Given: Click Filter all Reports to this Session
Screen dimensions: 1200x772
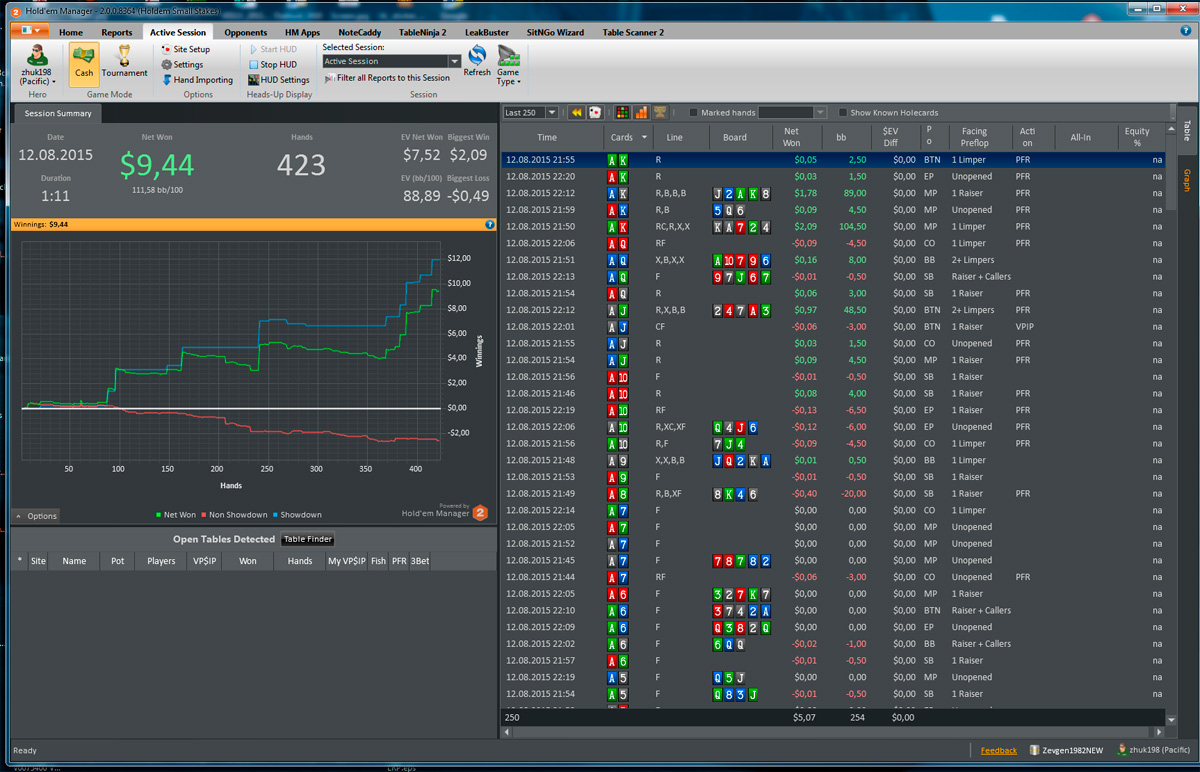Looking at the screenshot, I should pyautogui.click(x=387, y=78).
